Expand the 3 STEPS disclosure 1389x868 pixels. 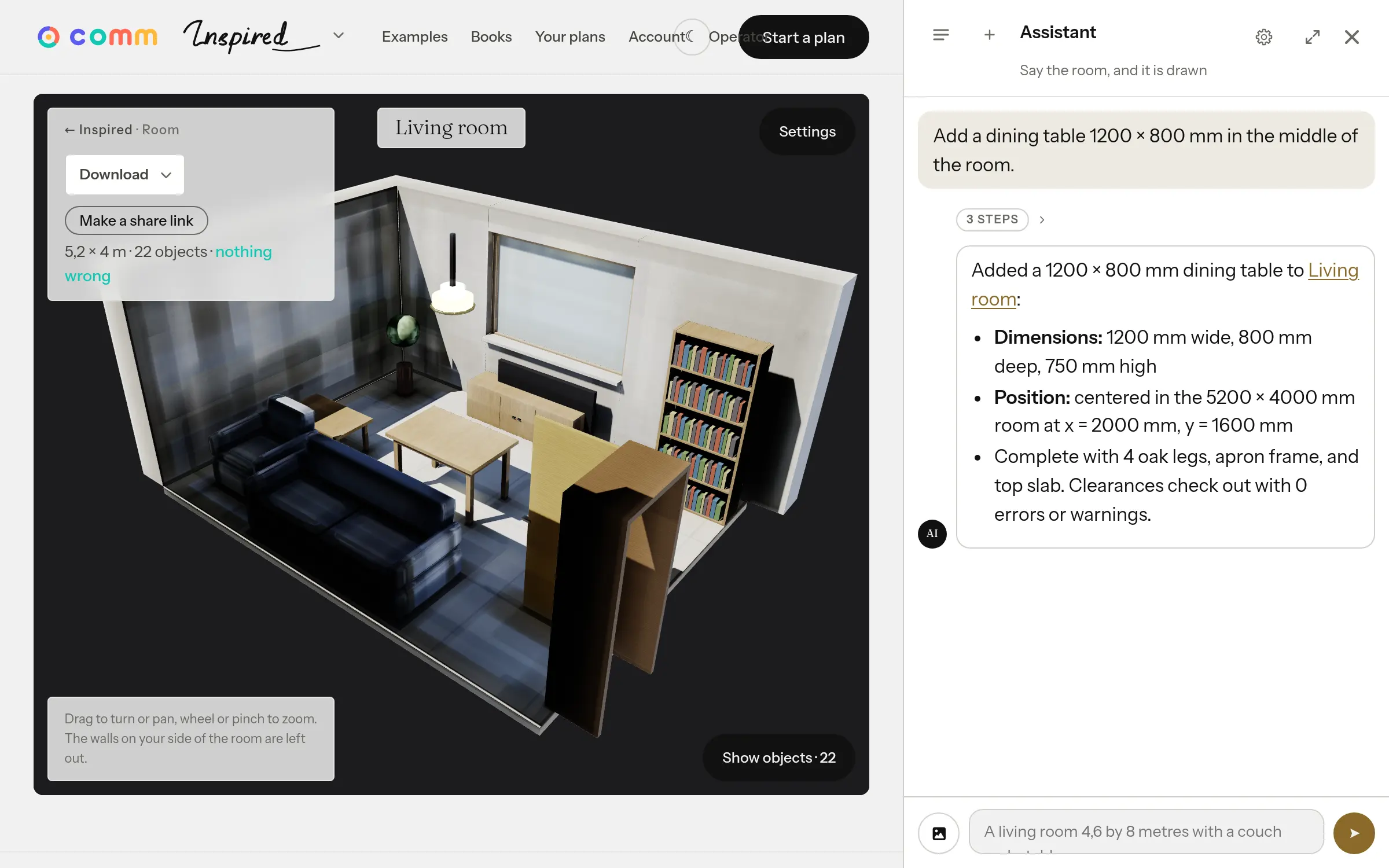992,219
